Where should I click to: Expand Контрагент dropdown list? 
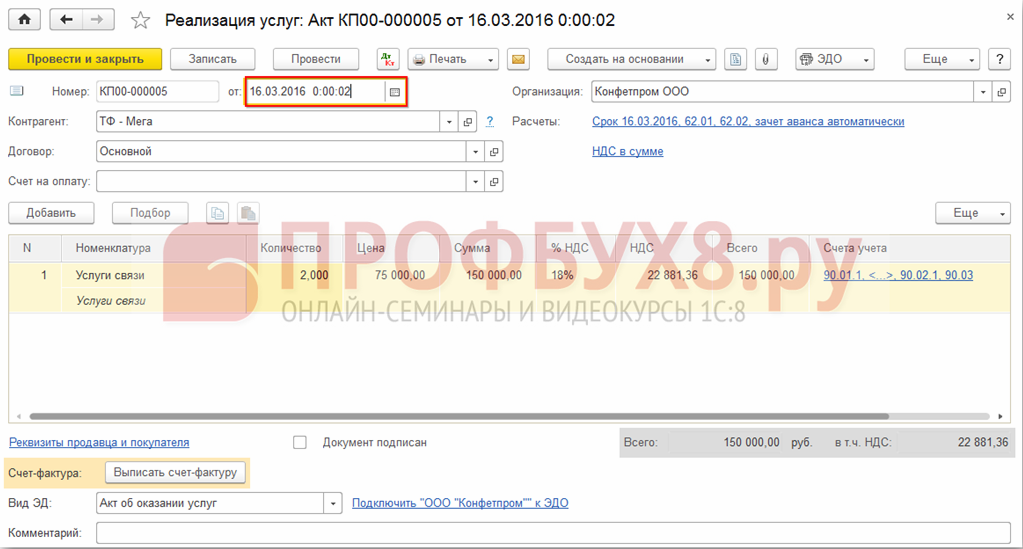[x=449, y=122]
